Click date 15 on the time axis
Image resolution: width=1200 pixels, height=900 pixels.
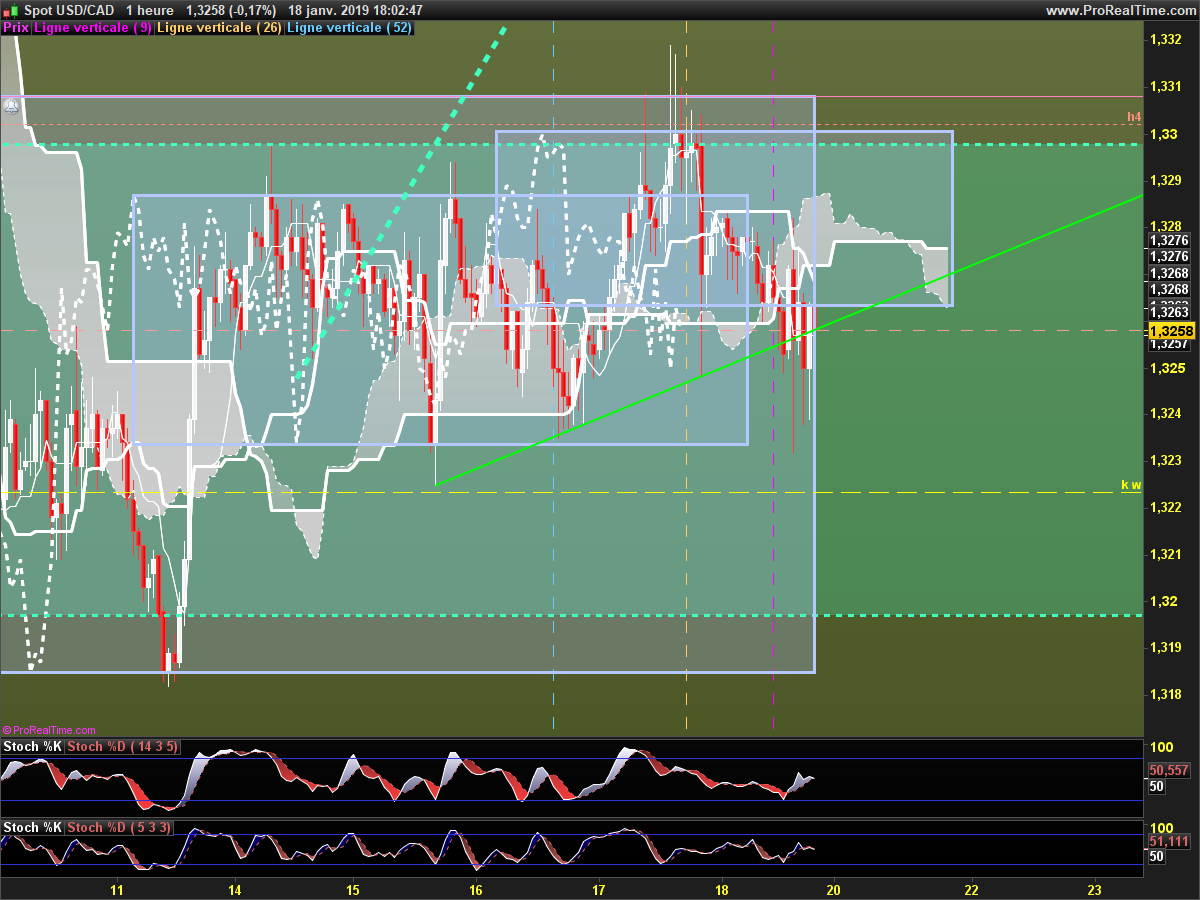(x=353, y=889)
